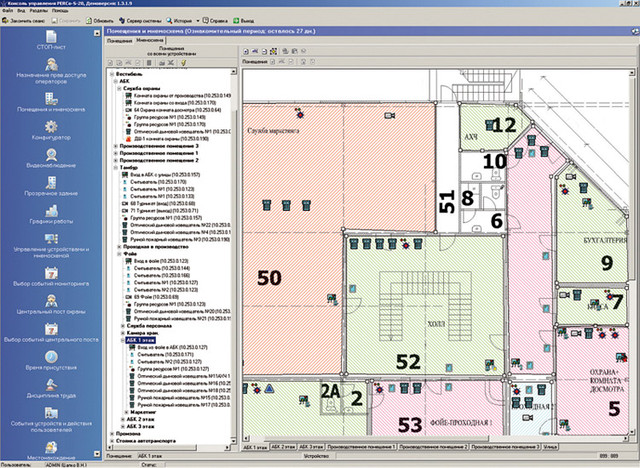640x468 pixels.
Task: Click the camera device icon in room 50
Action: 330,297
